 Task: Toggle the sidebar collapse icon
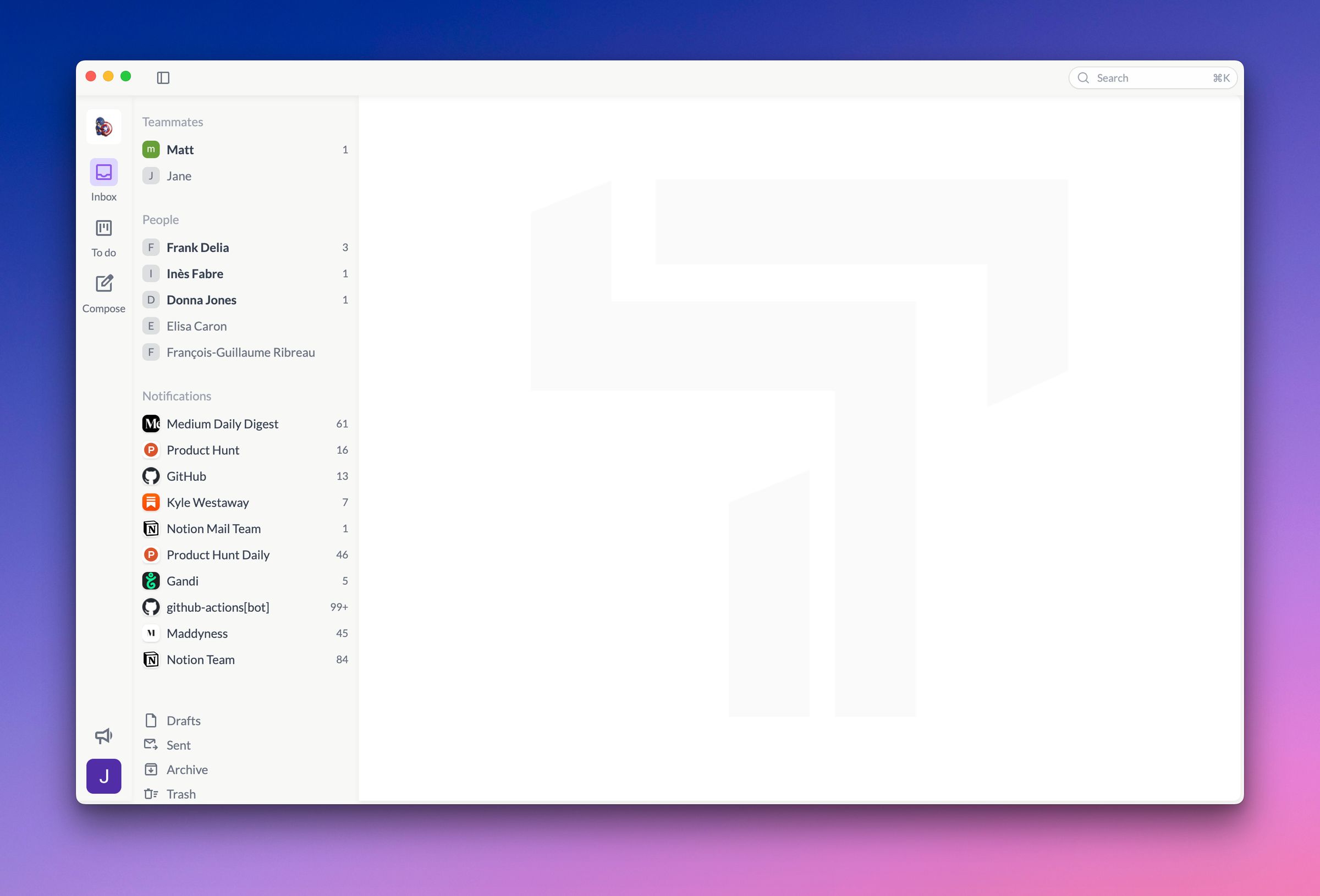click(x=164, y=77)
